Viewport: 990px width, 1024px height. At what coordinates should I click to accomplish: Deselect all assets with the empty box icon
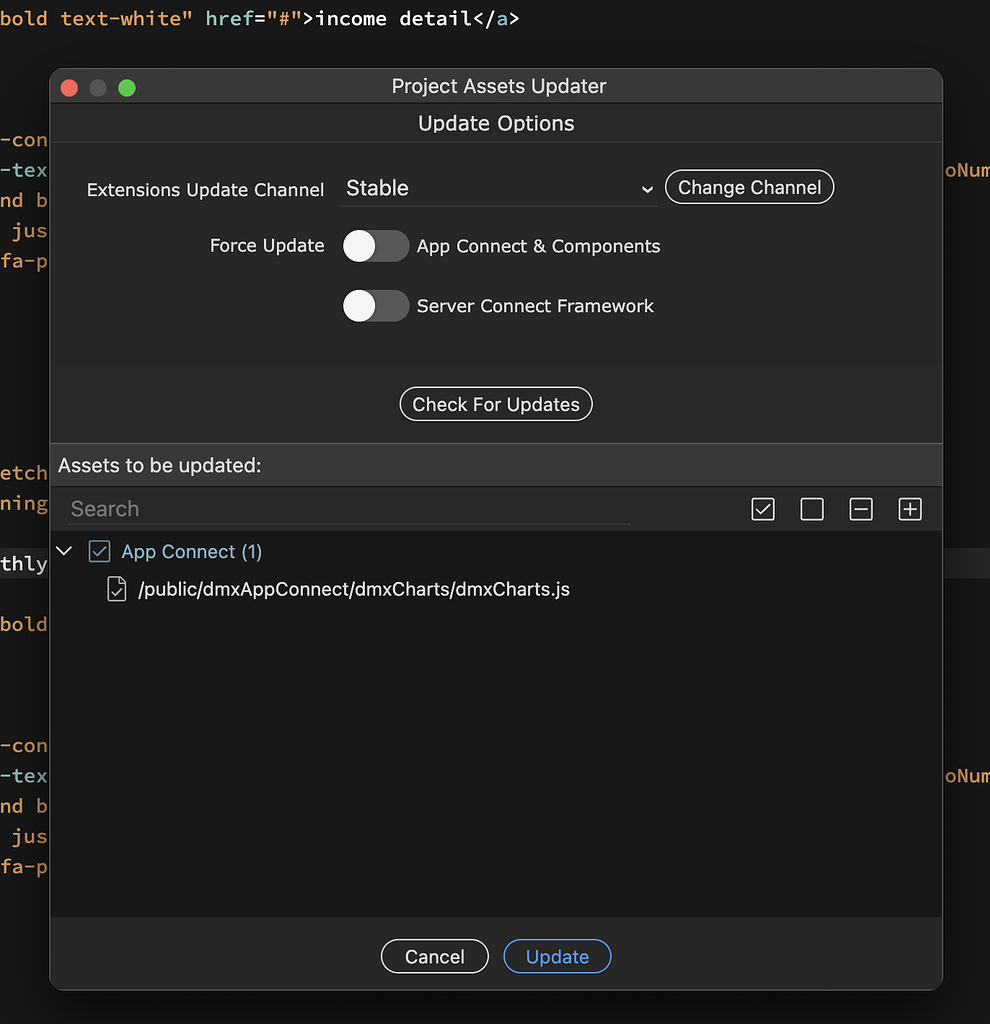(811, 509)
